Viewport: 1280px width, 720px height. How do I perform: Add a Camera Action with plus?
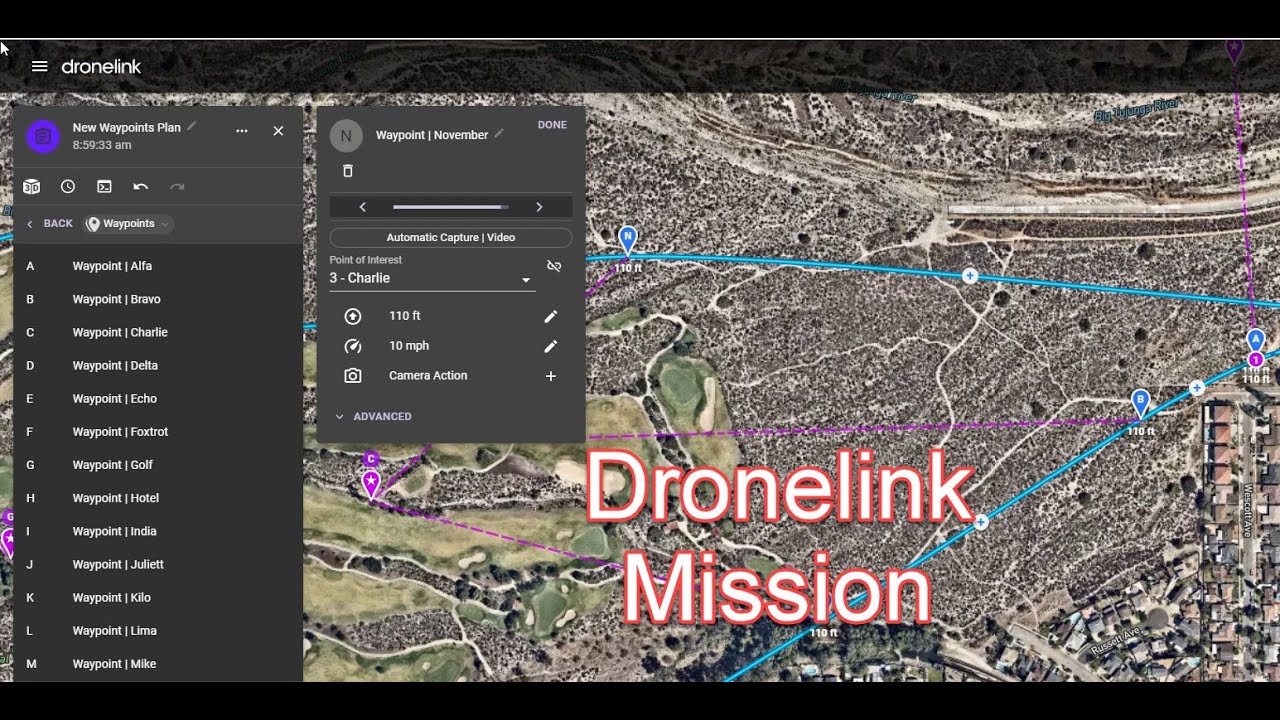point(550,376)
